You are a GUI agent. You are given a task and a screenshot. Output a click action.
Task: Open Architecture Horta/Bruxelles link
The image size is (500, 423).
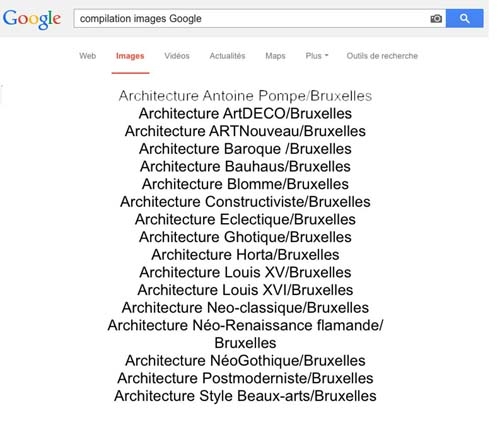coord(245,255)
